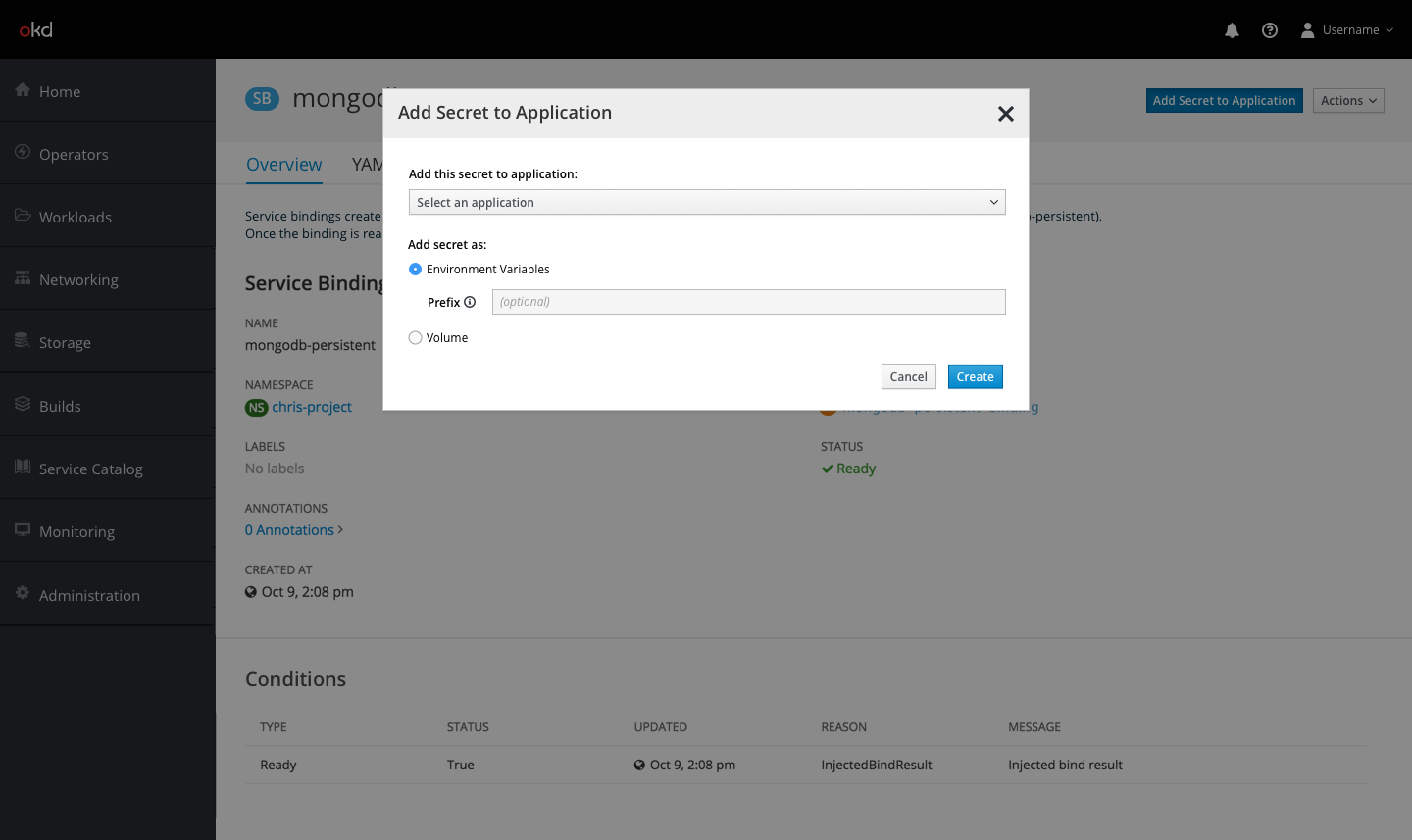Click the Conditions section heading
The width and height of the screenshot is (1412, 840).
click(x=295, y=679)
